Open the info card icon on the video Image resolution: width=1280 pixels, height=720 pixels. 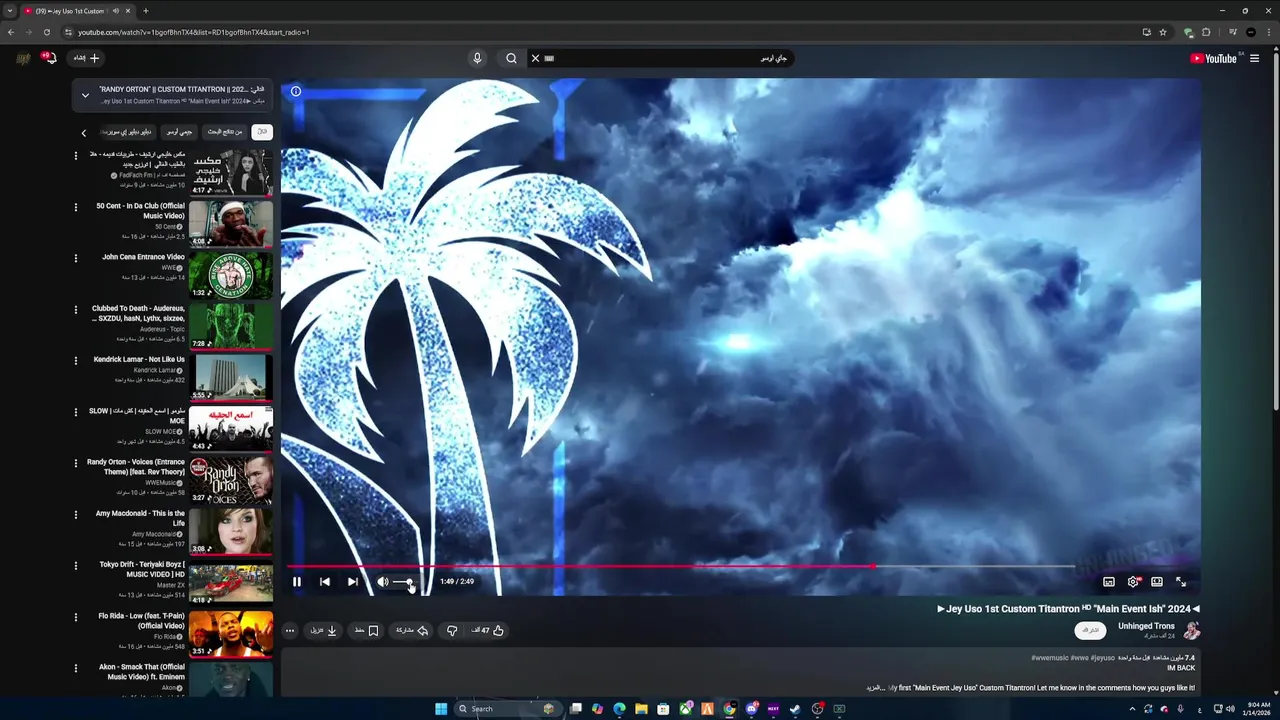click(x=296, y=91)
